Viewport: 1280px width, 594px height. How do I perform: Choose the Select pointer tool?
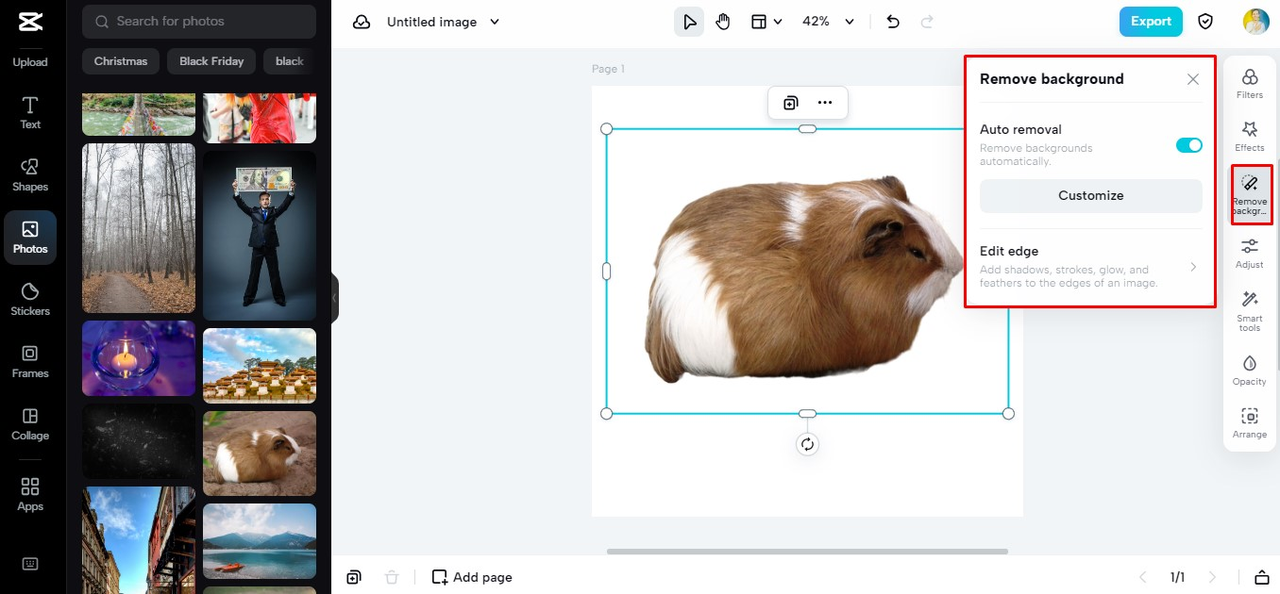689,21
